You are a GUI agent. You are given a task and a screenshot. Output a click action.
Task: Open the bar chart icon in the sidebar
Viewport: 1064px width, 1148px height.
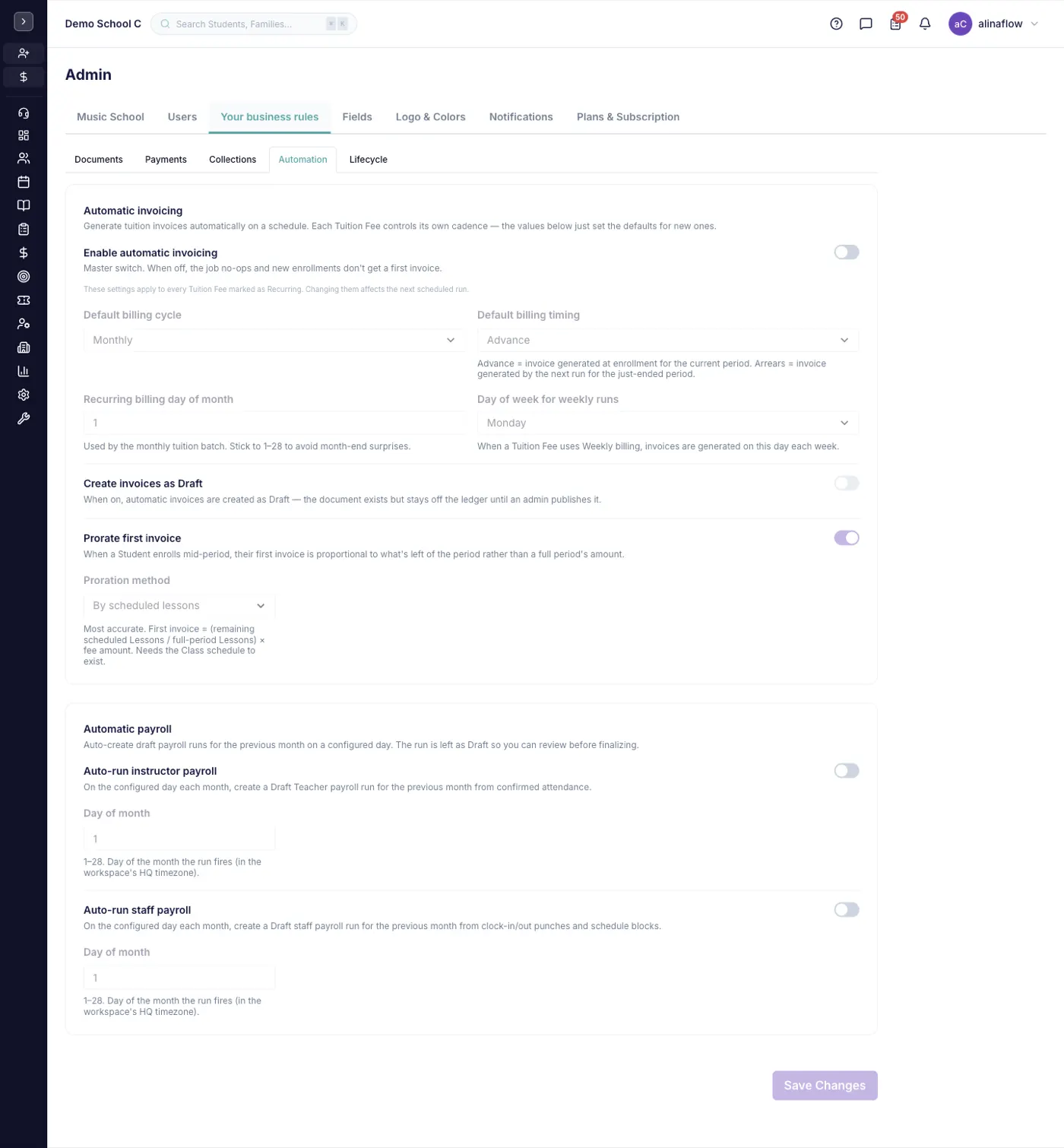[24, 371]
